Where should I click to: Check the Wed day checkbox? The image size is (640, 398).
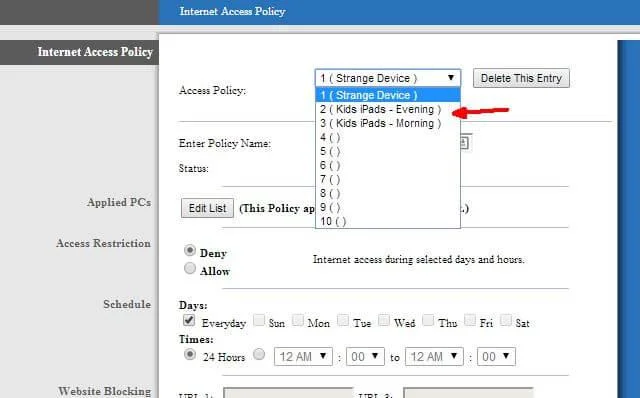point(384,320)
